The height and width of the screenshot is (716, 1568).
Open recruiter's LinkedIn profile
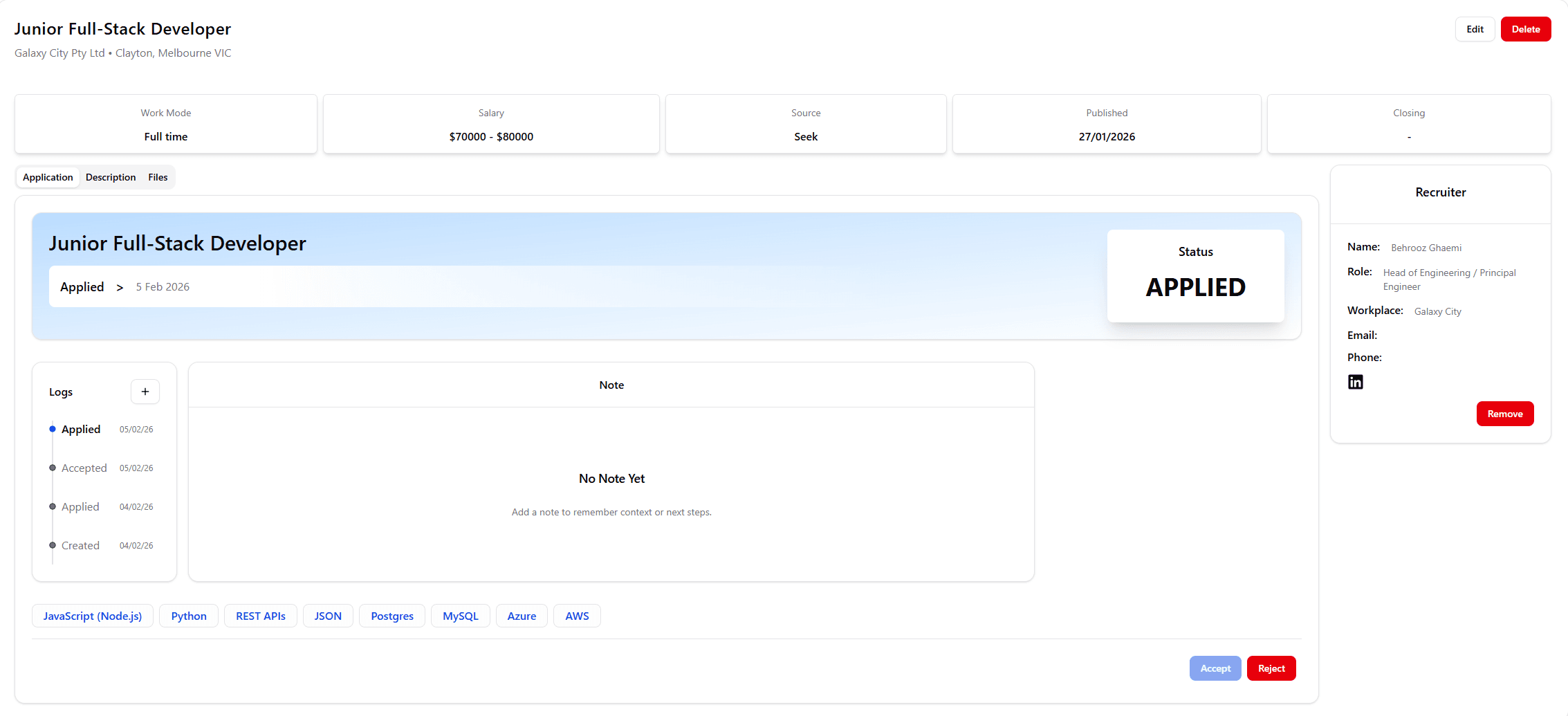pos(1355,381)
